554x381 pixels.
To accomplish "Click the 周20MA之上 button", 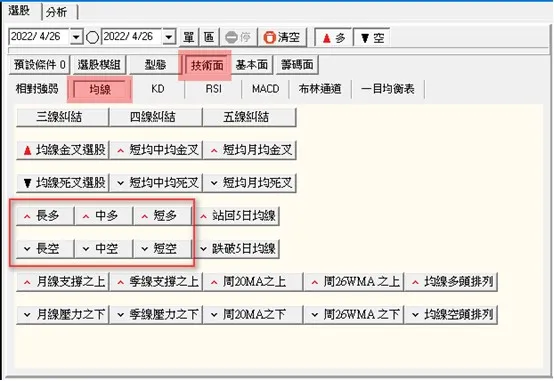I will [x=252, y=282].
